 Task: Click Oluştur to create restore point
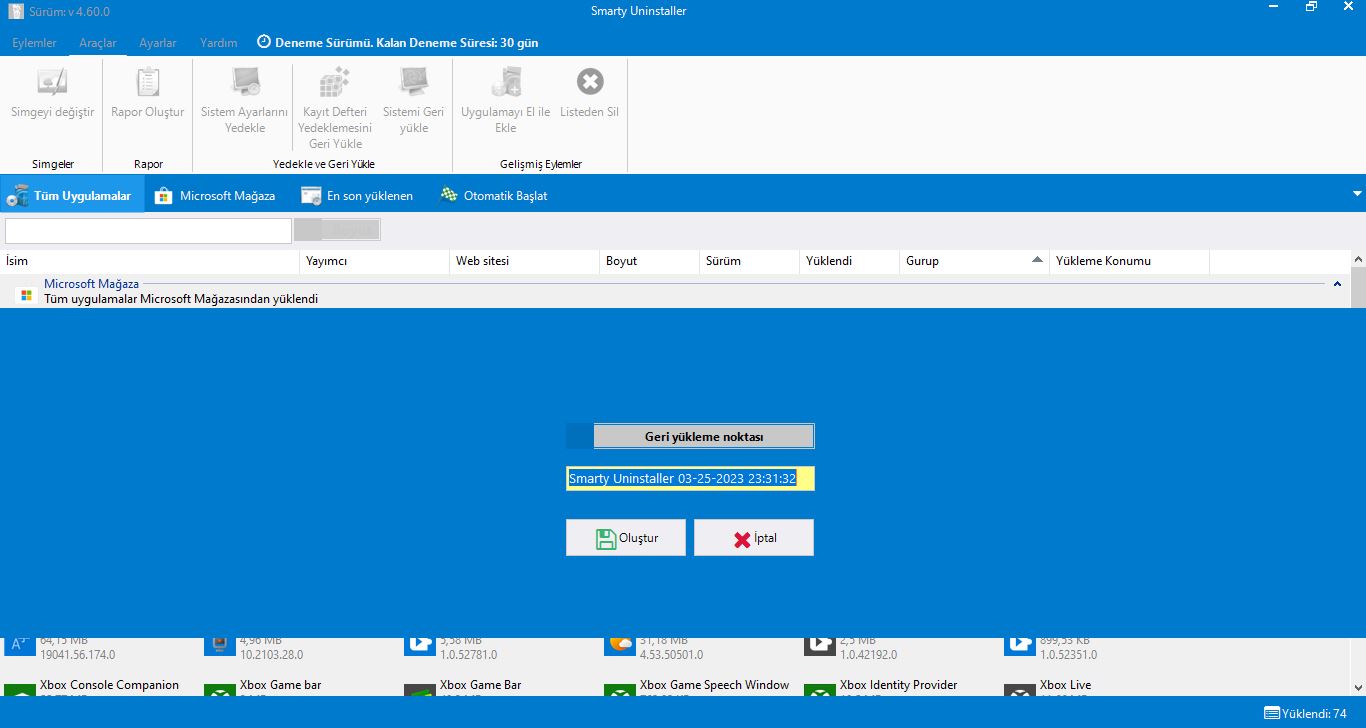pyautogui.click(x=626, y=538)
